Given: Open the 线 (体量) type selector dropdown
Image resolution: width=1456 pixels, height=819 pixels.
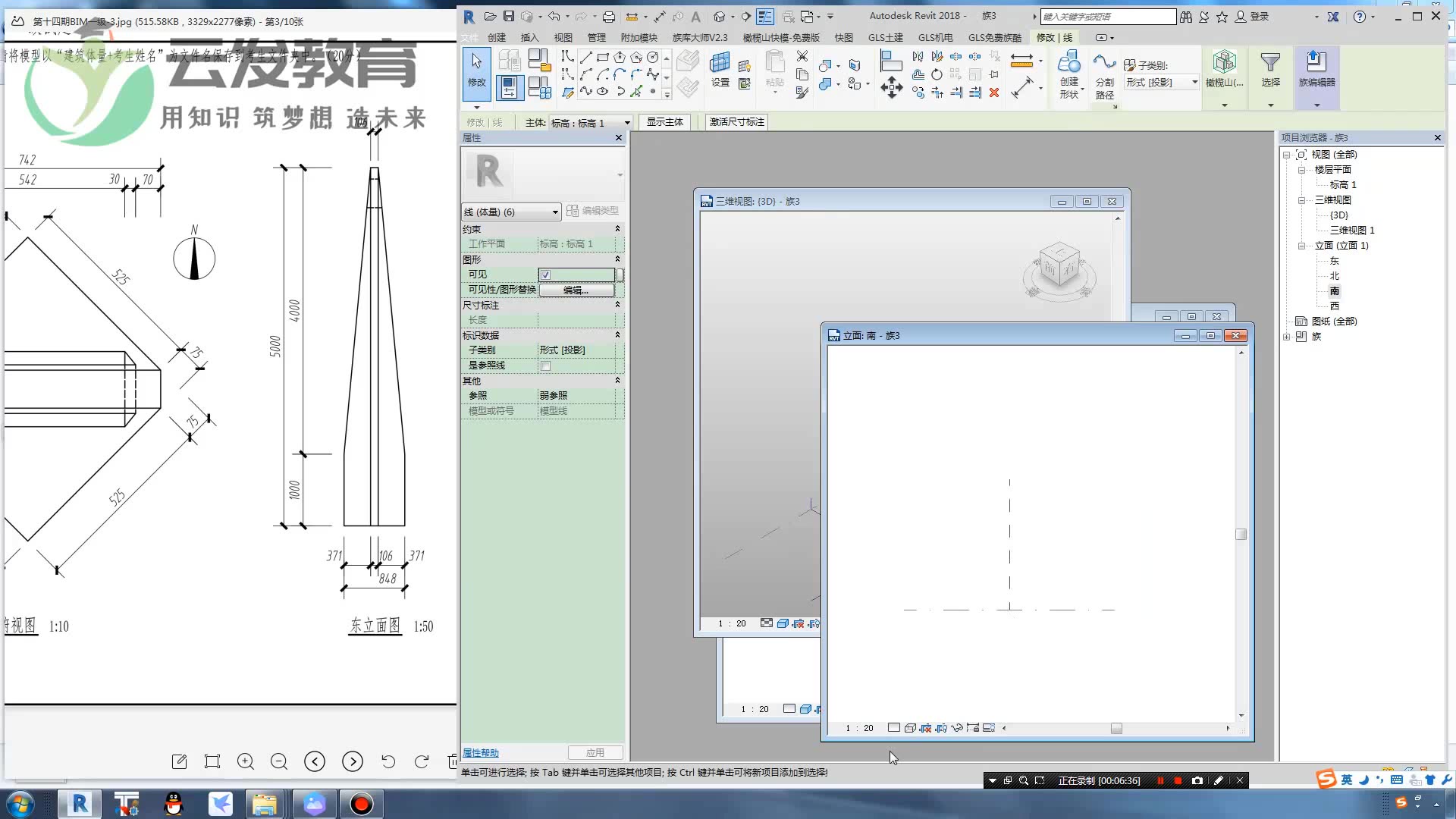Looking at the screenshot, I should point(555,212).
